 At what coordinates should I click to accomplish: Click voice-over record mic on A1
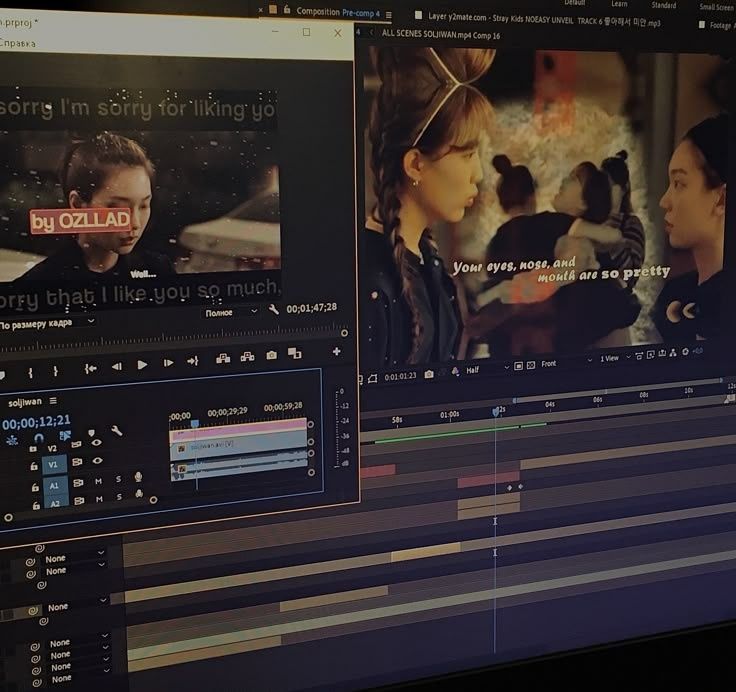[x=138, y=477]
